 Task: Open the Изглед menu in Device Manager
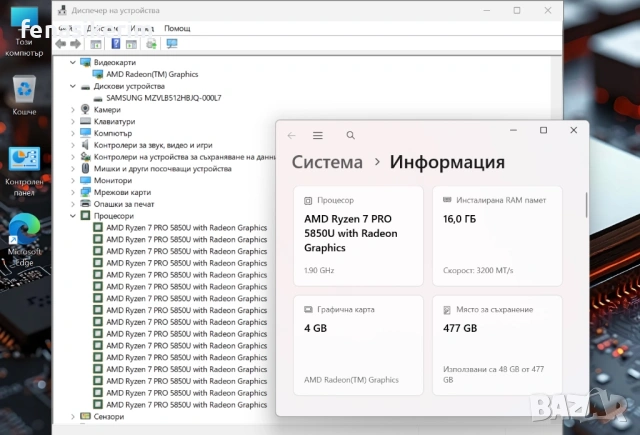pos(142,28)
